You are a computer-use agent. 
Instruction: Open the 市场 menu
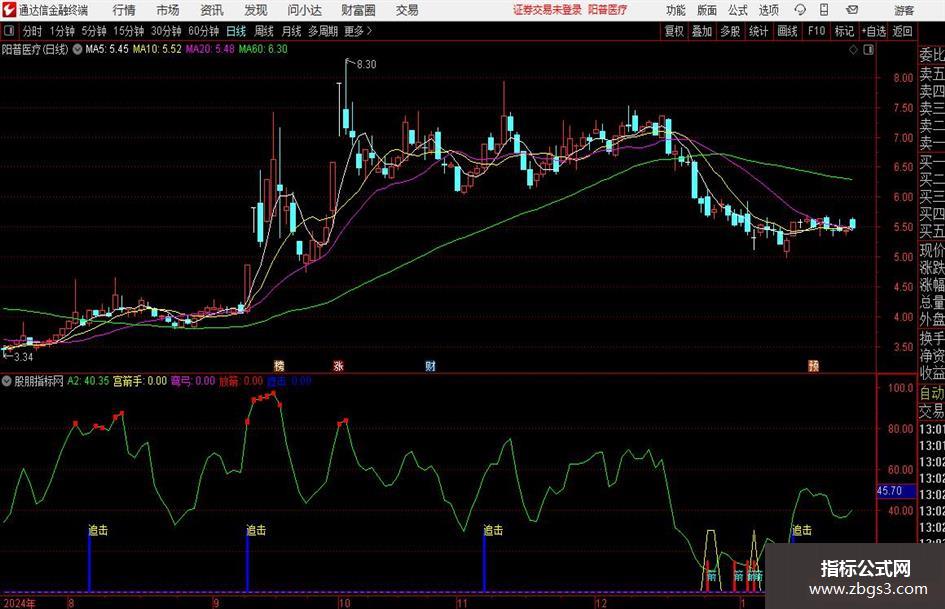[x=168, y=10]
